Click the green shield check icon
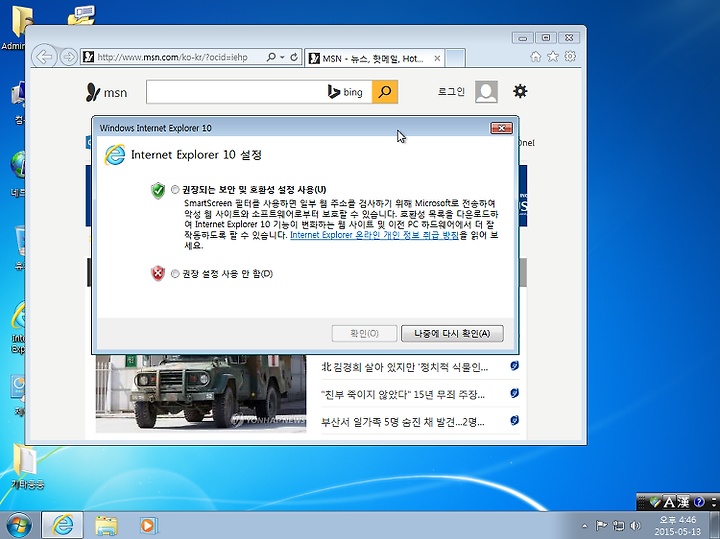 tap(158, 190)
